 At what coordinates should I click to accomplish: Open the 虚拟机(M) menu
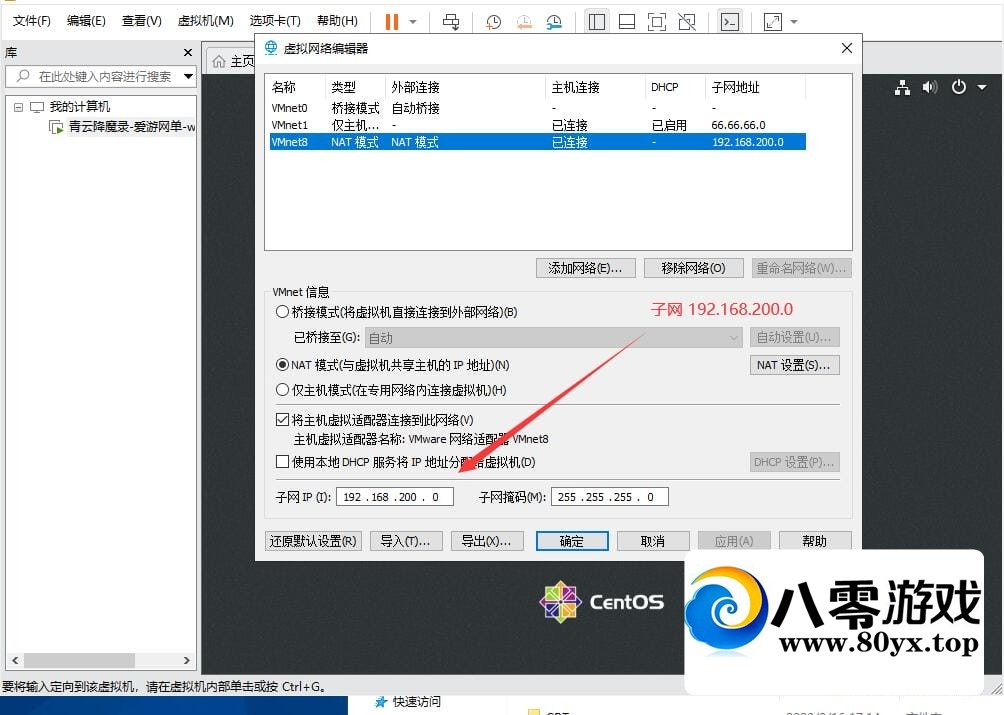[206, 20]
